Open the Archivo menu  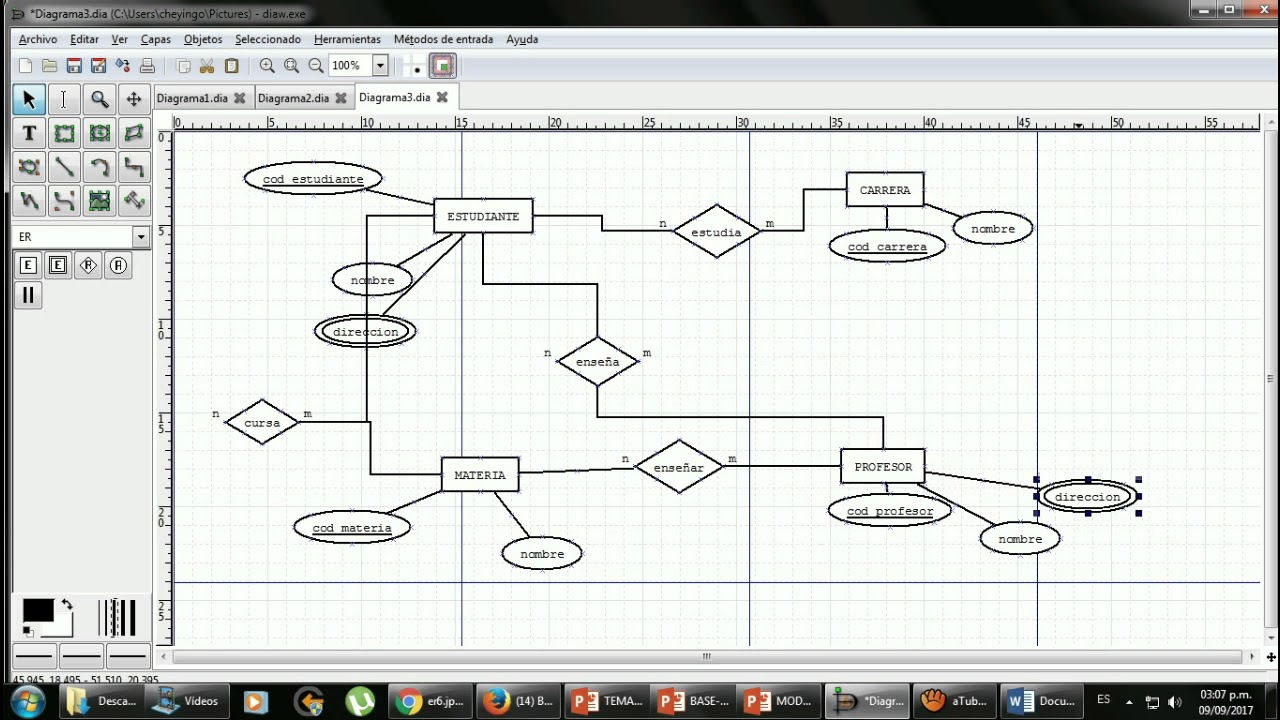[38, 39]
